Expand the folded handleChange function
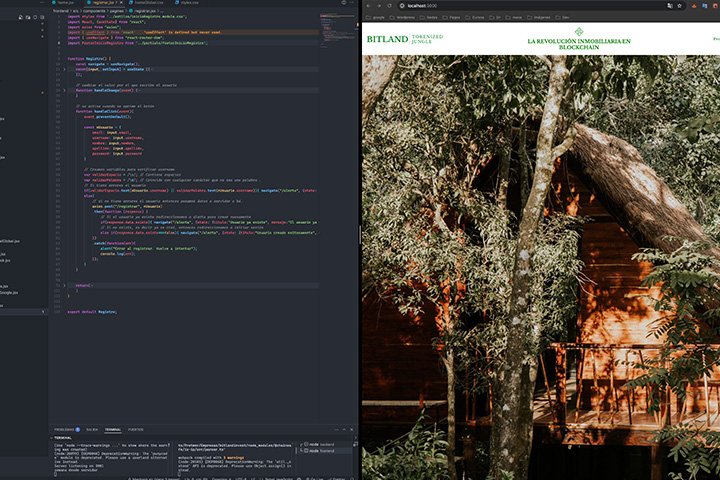This screenshot has height=480, width=720. [64, 90]
